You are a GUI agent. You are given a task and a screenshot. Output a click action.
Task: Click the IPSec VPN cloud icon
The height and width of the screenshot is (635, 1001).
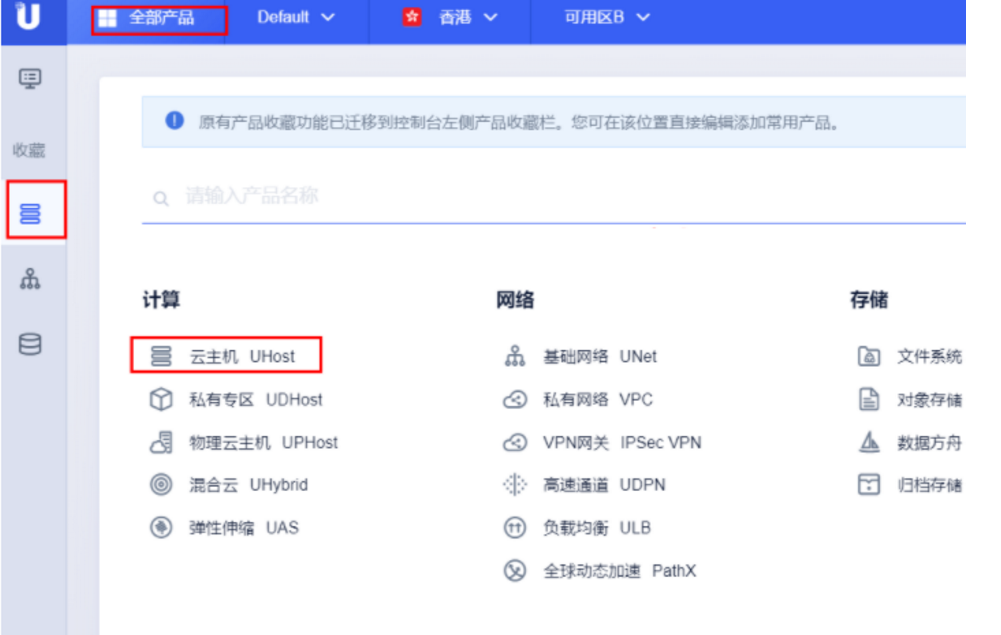pos(515,442)
